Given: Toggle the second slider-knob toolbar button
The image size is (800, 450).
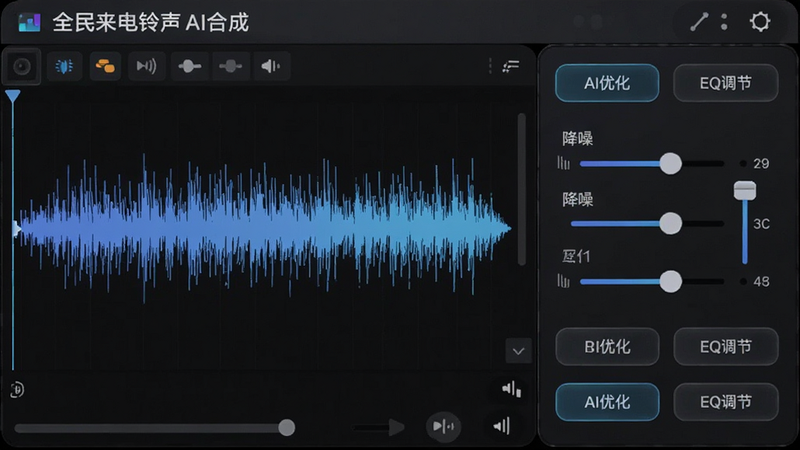Looking at the screenshot, I should click(x=231, y=66).
